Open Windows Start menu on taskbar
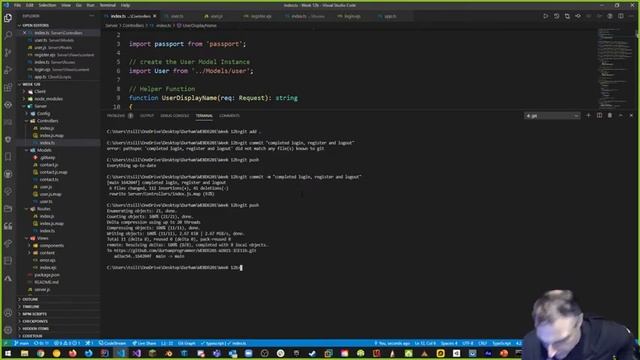Image resolution: width=640 pixels, height=360 pixels. pos(8,353)
